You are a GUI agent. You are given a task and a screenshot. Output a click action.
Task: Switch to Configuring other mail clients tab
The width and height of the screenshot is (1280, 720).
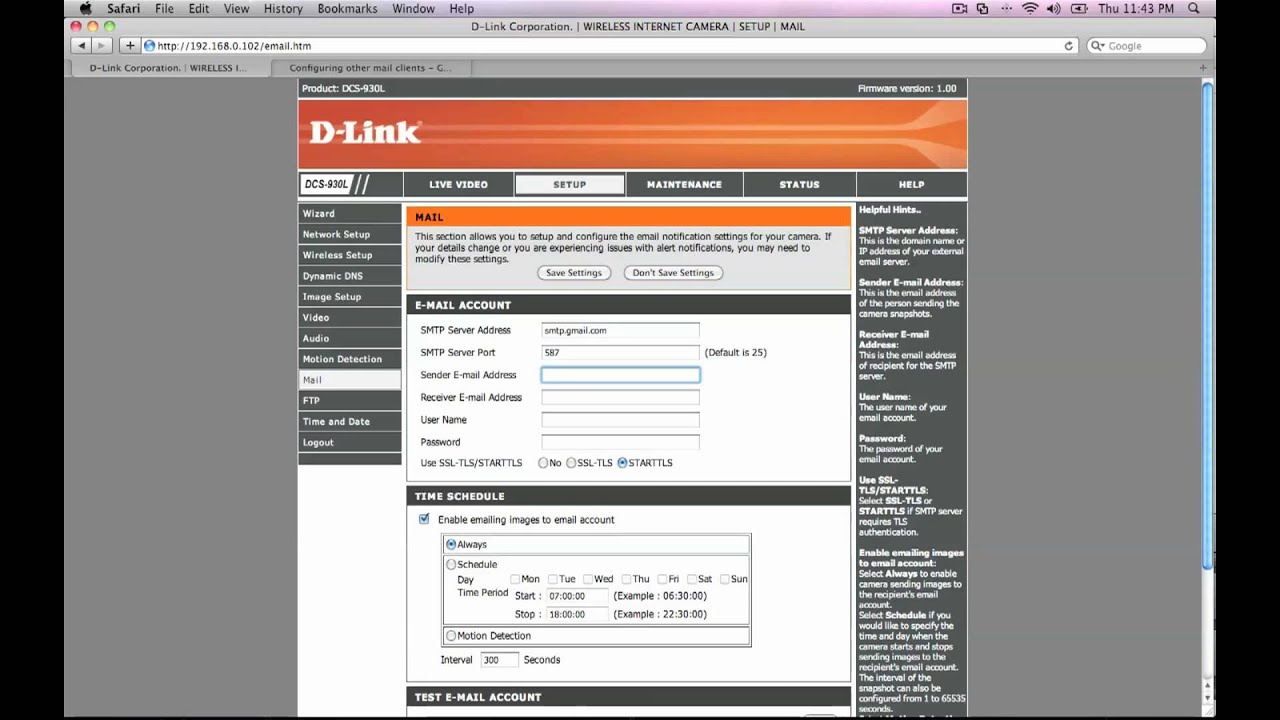tap(370, 68)
